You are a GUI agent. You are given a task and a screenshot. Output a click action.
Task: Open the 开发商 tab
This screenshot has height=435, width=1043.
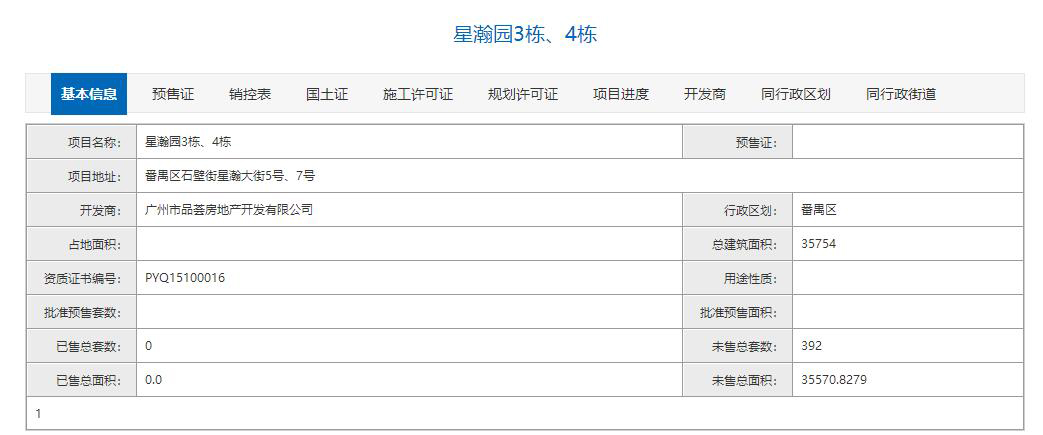pyautogui.click(x=705, y=94)
